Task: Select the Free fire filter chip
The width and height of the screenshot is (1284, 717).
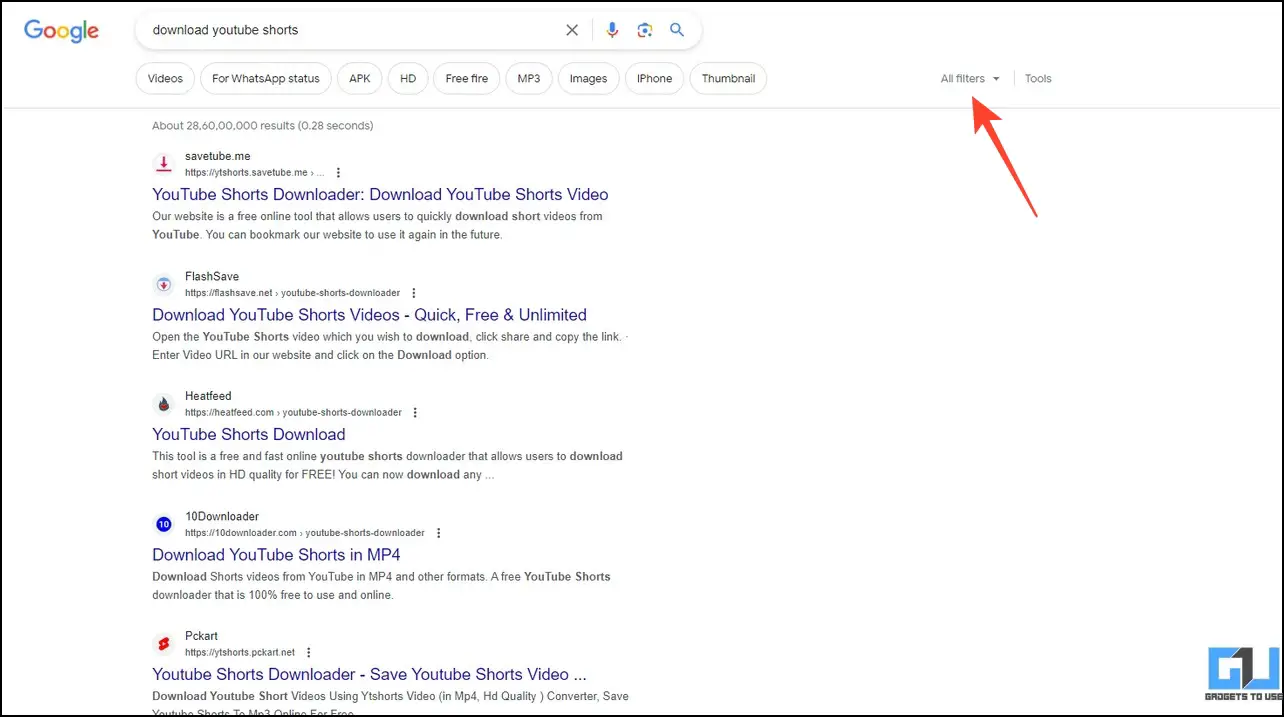Action: pyautogui.click(x=467, y=79)
